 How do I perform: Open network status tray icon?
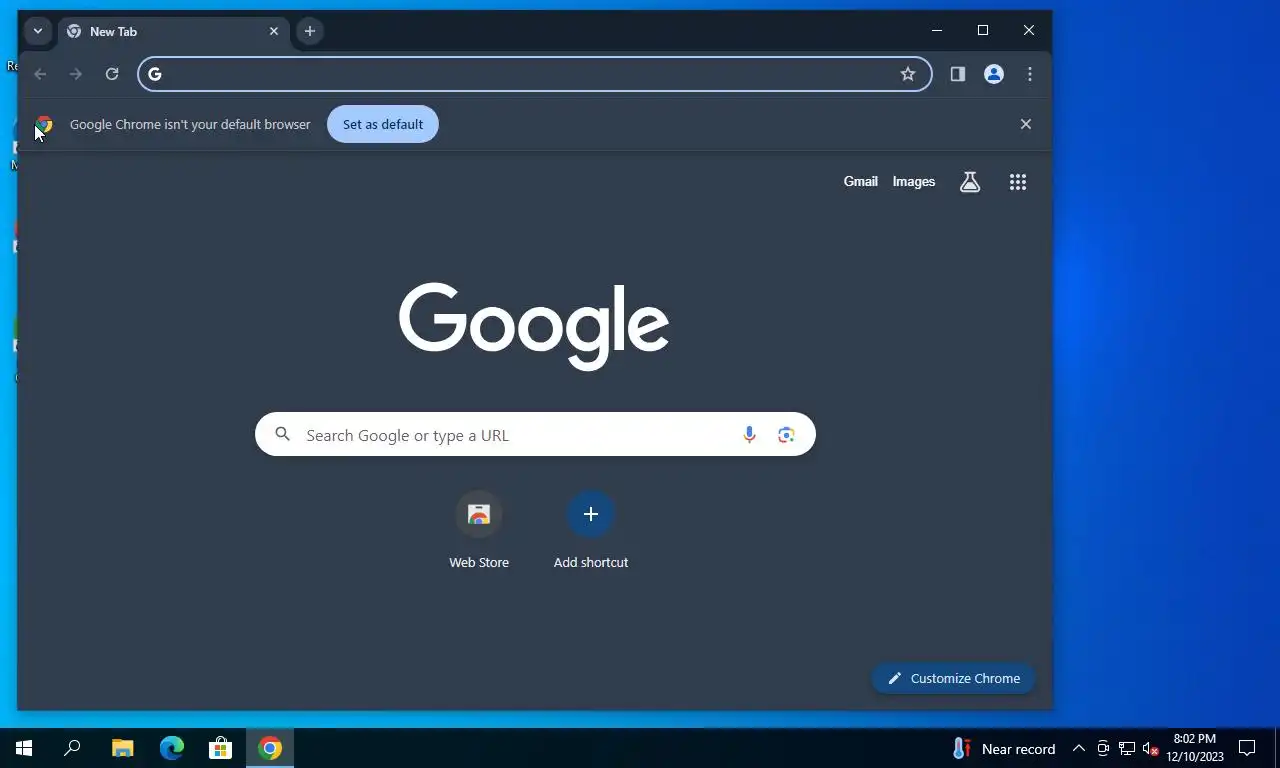click(1127, 748)
